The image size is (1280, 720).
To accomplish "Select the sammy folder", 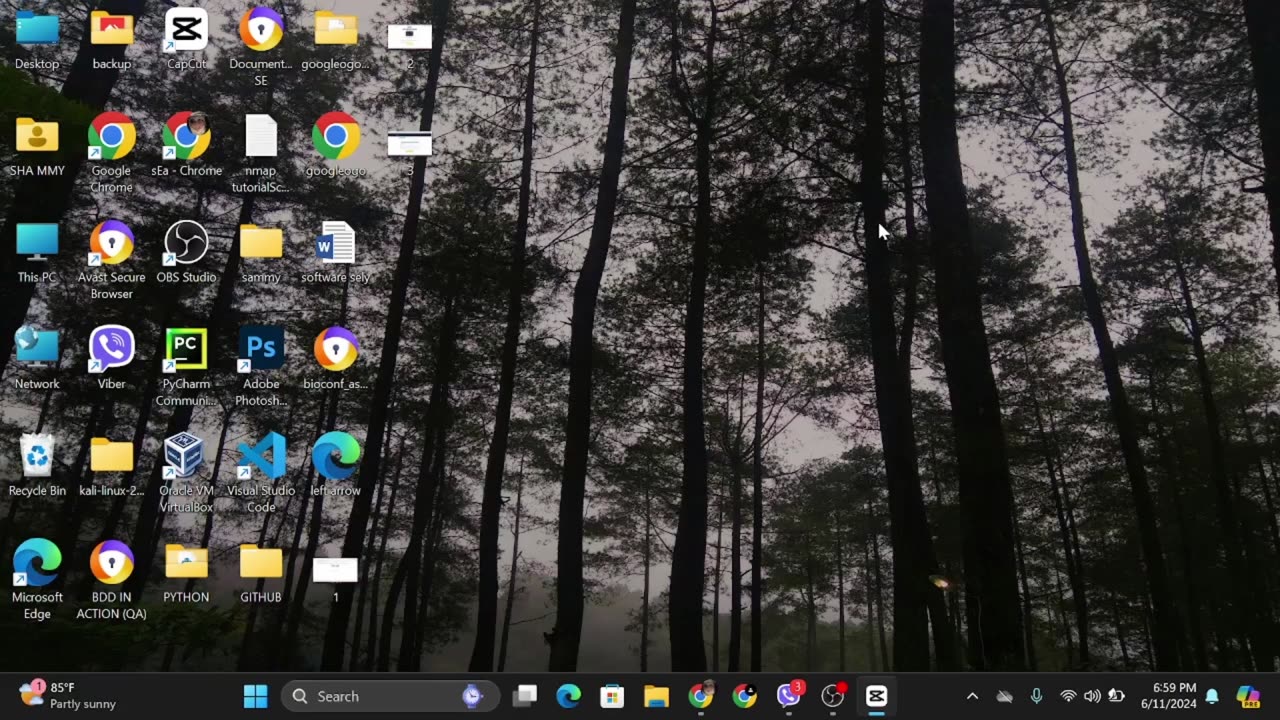I will (x=261, y=252).
